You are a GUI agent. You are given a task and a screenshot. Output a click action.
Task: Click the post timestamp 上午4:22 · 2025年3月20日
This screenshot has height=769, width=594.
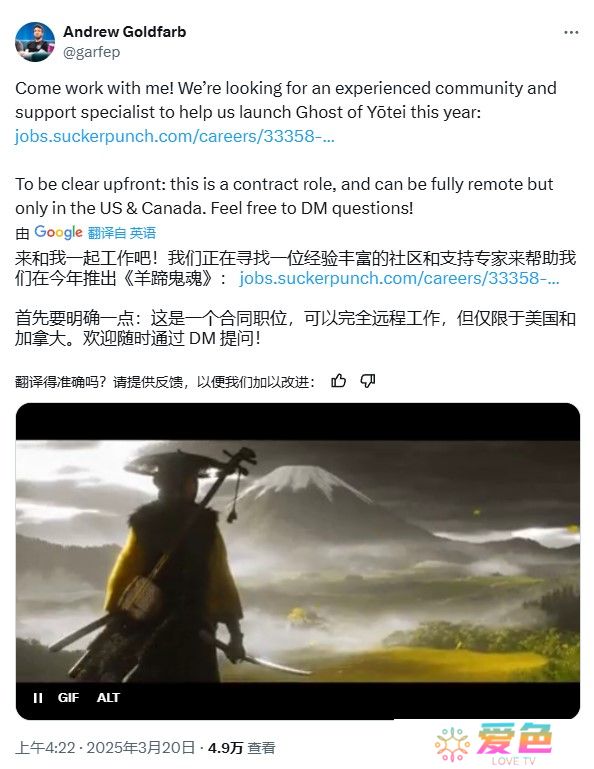pyautogui.click(x=105, y=747)
